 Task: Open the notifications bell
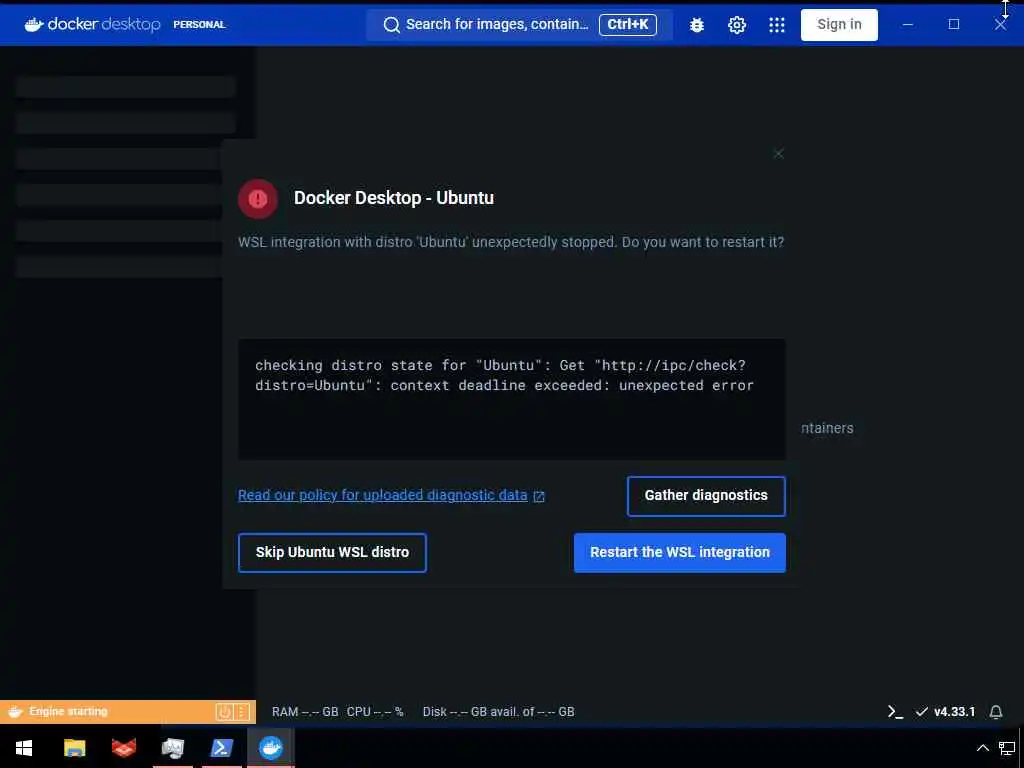click(995, 712)
